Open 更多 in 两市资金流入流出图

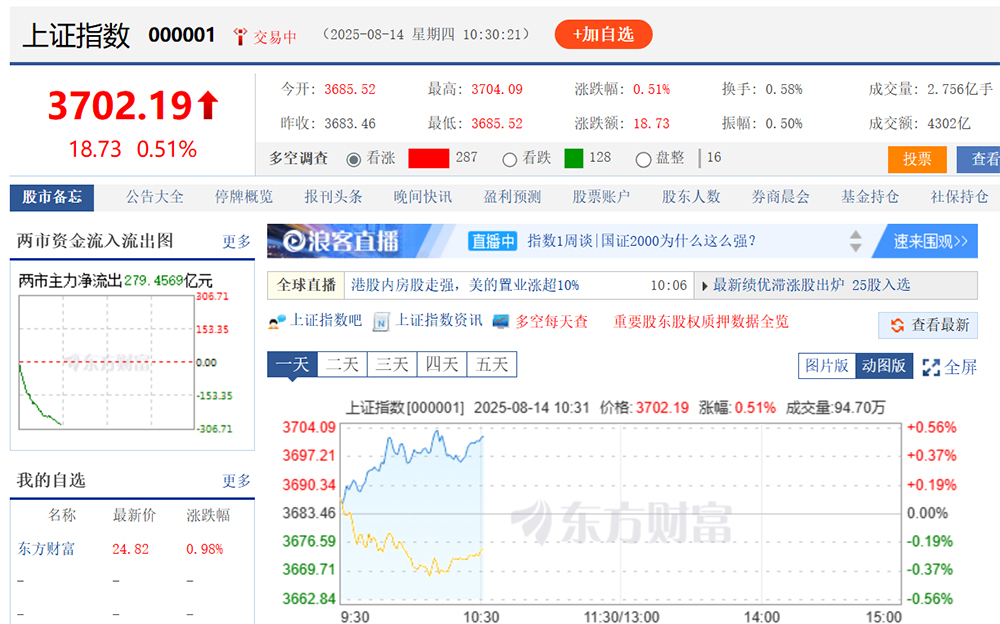(236, 241)
